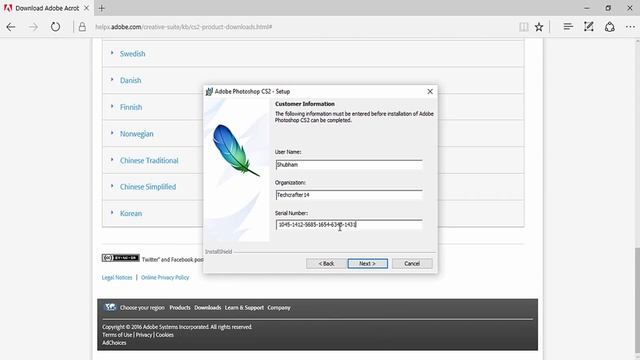640x360 pixels.
Task: Open the AdChoices link
Action: tap(114, 343)
